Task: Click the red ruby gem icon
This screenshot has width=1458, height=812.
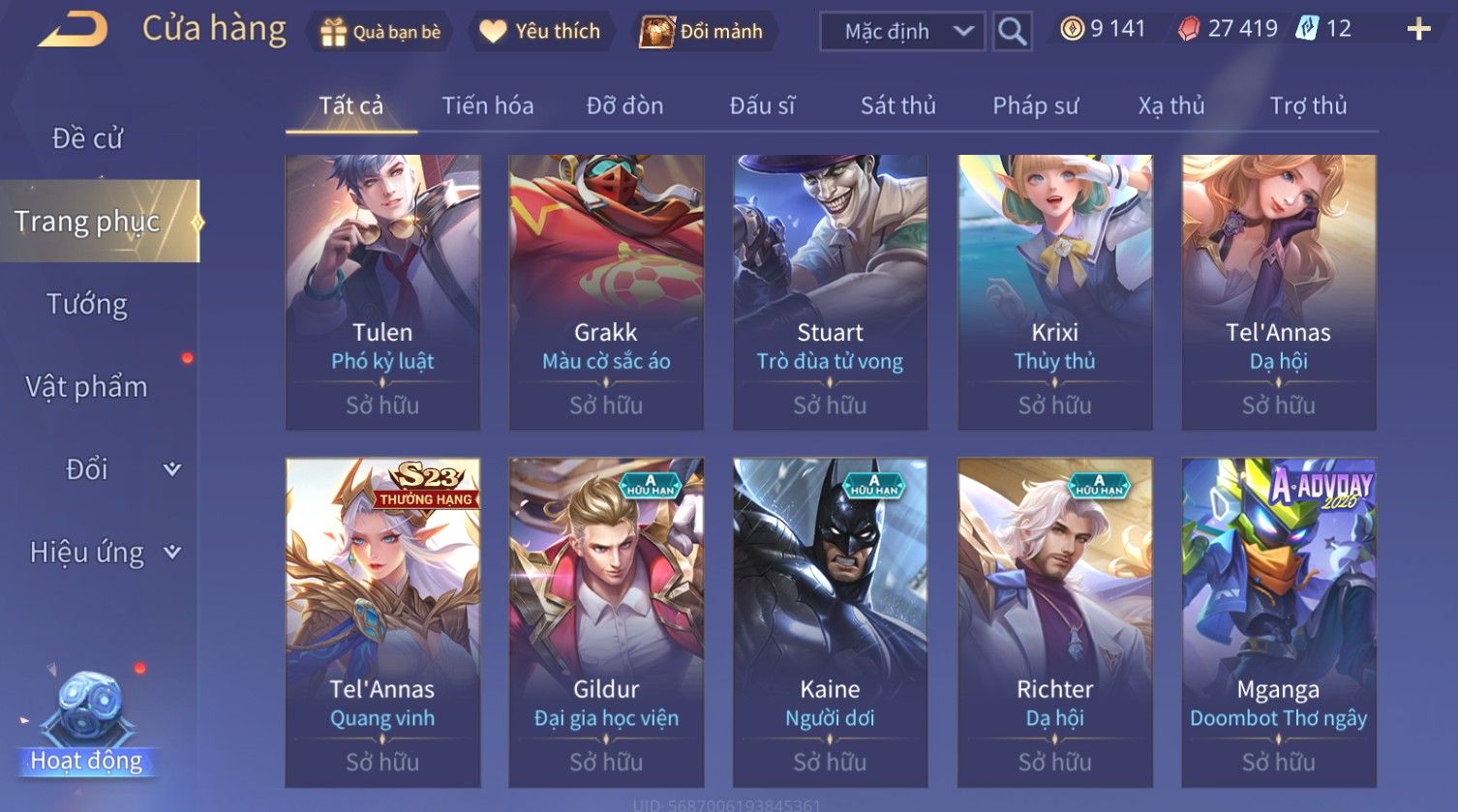Action: click(x=1189, y=30)
